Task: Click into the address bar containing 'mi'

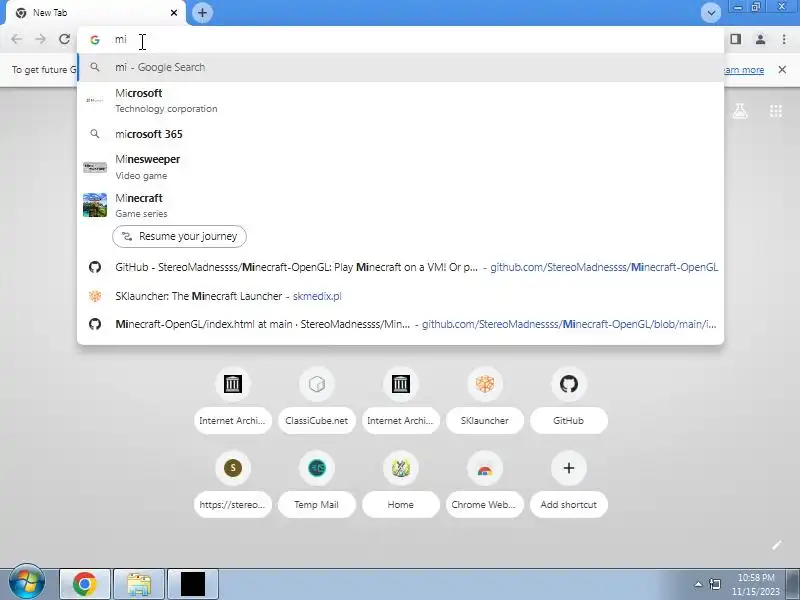Action: (400, 39)
